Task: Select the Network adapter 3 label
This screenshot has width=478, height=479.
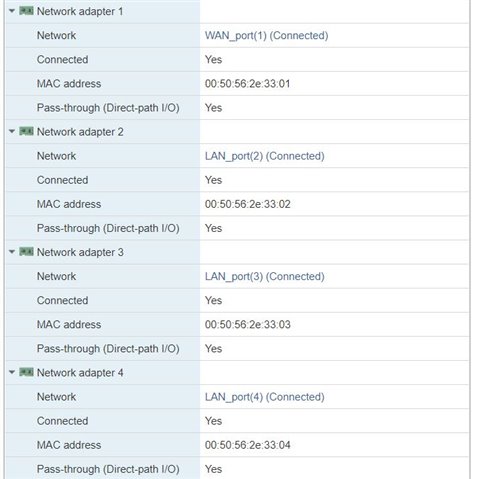Action: coord(80,252)
